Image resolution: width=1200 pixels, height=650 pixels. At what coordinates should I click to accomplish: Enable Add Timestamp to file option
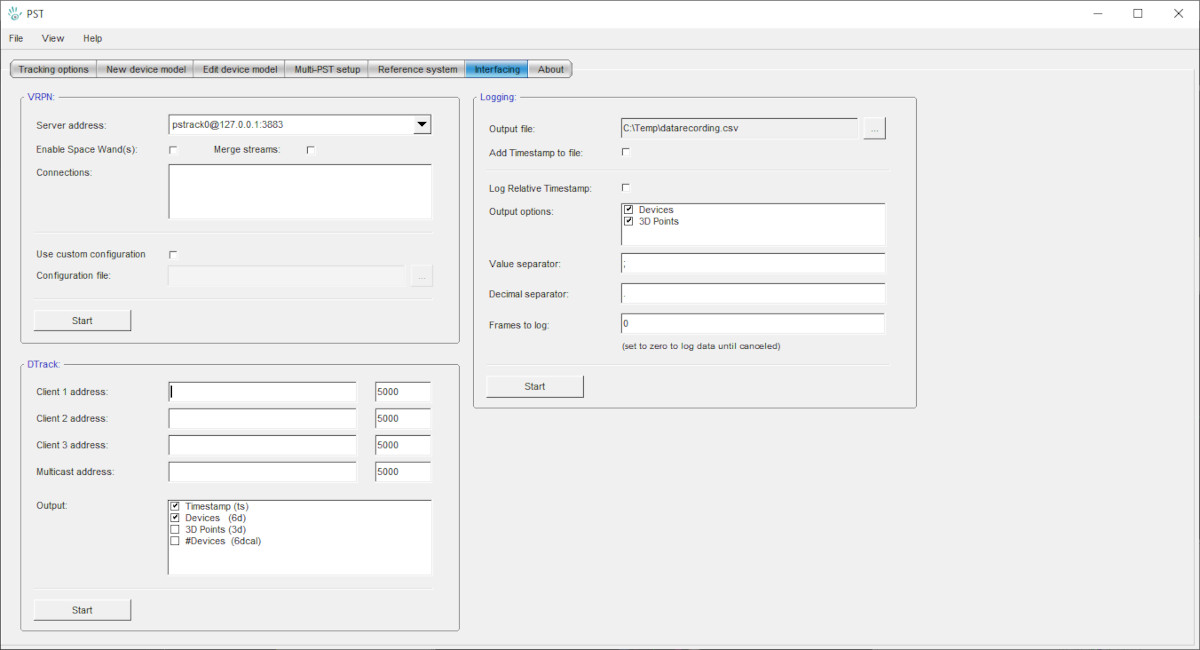click(626, 152)
